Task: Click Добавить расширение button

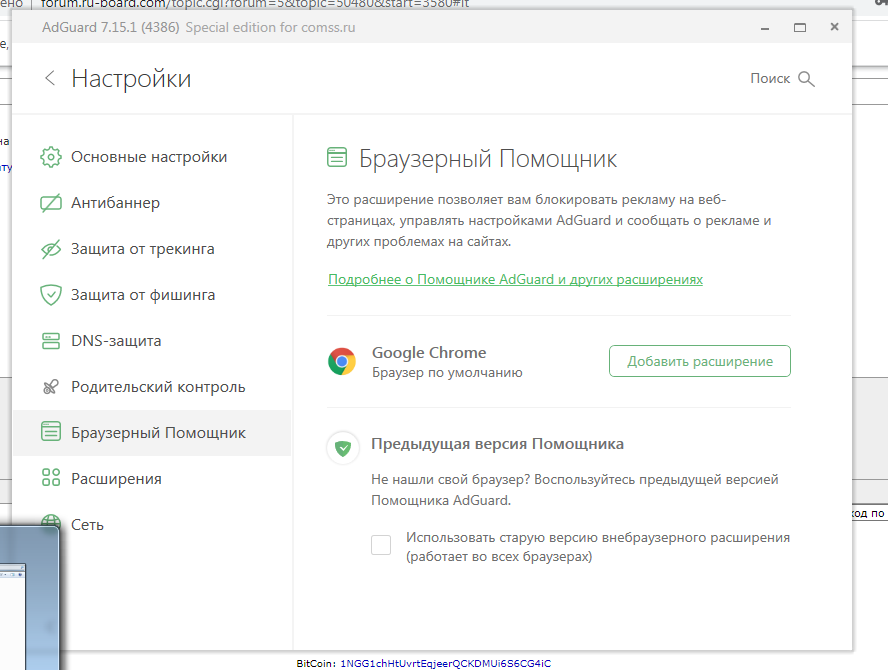Action: point(700,361)
